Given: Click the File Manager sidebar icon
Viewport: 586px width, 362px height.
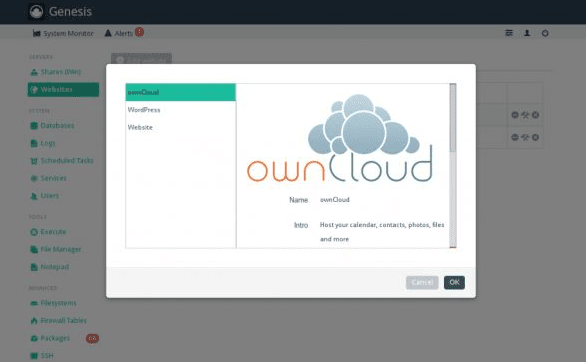Looking at the screenshot, I should [34, 250].
